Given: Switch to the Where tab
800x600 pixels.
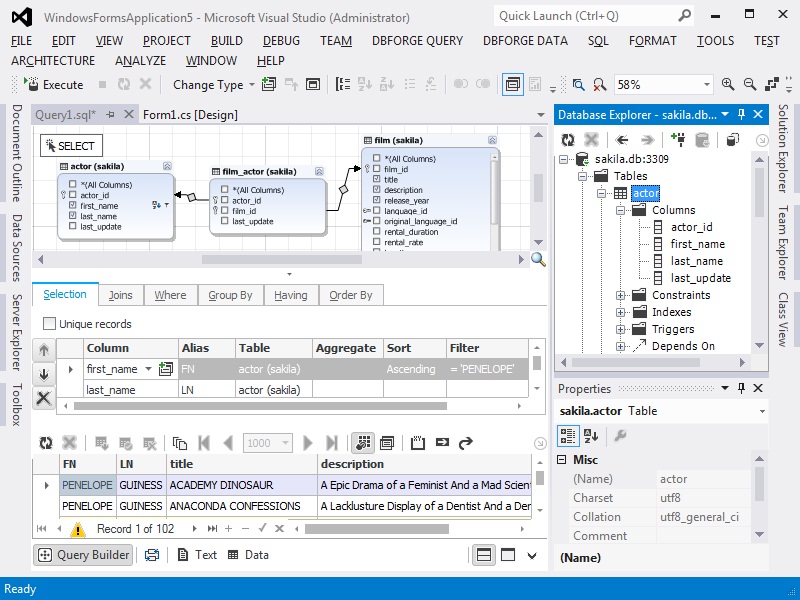Looking at the screenshot, I should coord(170,295).
